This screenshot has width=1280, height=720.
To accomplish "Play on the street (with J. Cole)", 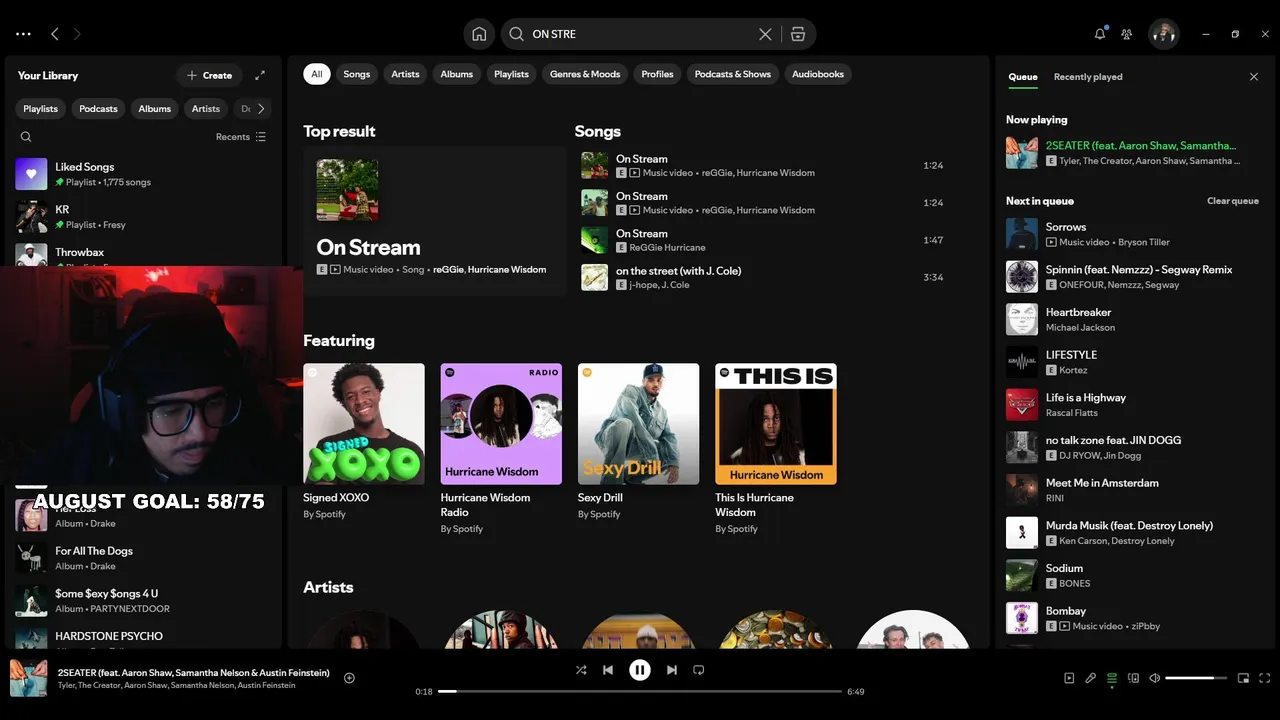I will point(765,277).
